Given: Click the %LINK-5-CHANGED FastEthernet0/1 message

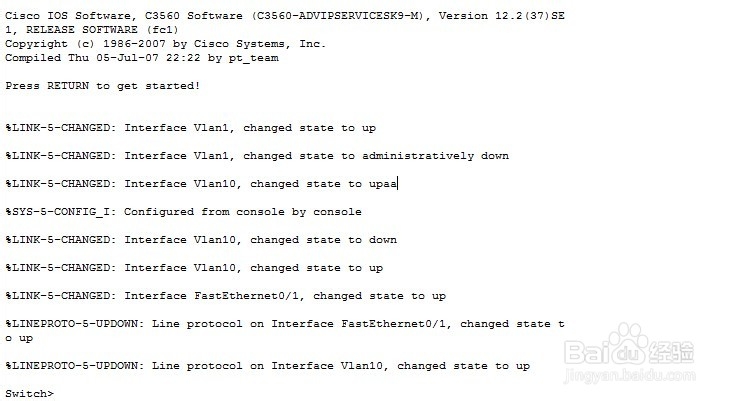Looking at the screenshot, I should 225,296.
